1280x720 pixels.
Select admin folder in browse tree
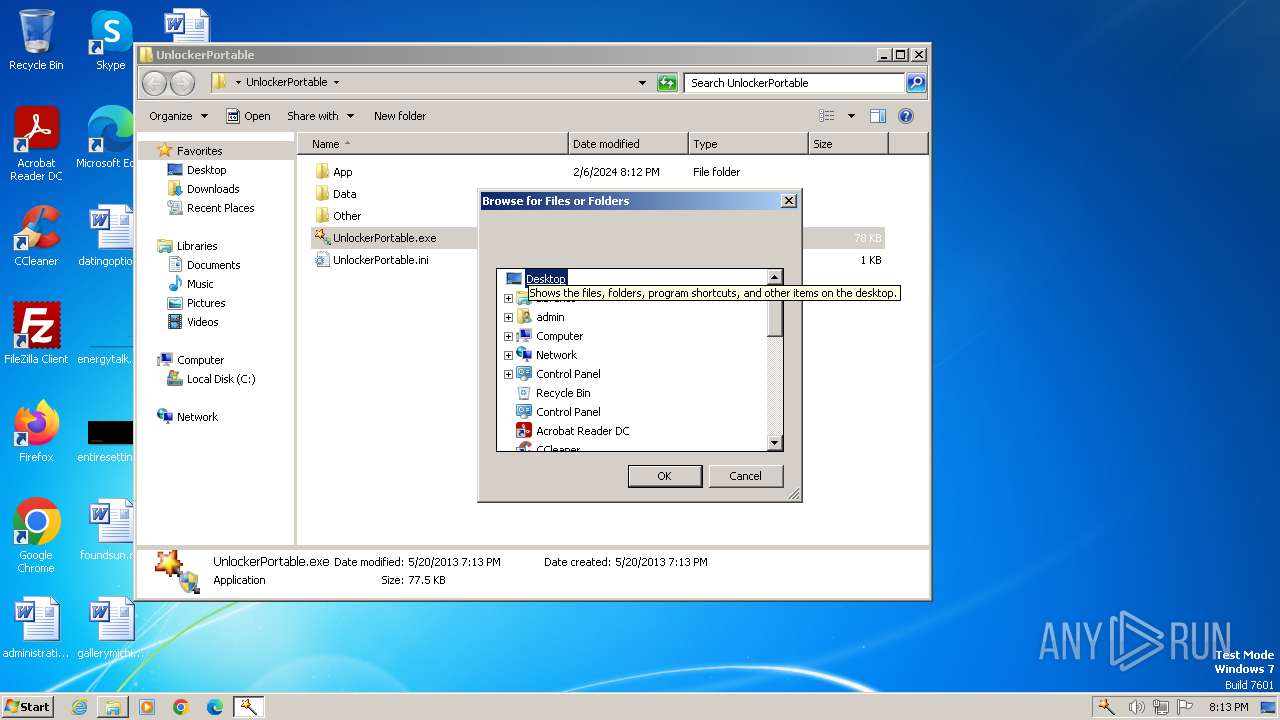pos(550,317)
